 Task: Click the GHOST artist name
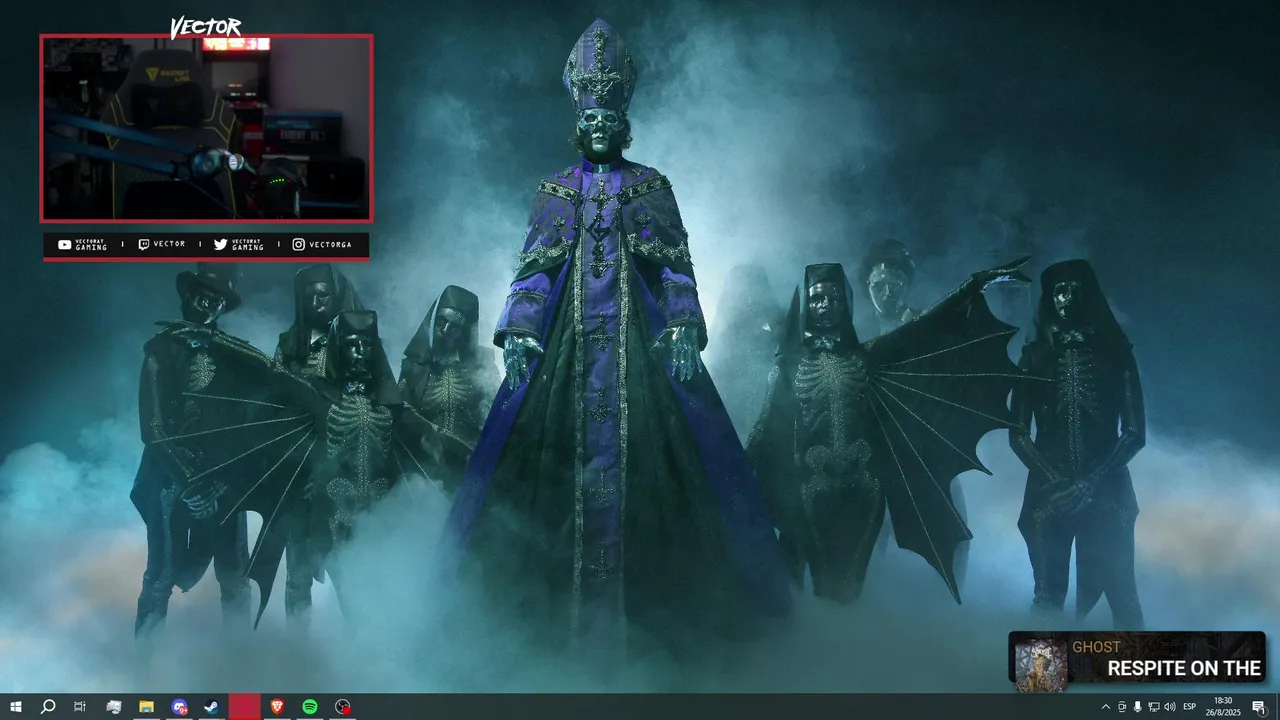1096,647
